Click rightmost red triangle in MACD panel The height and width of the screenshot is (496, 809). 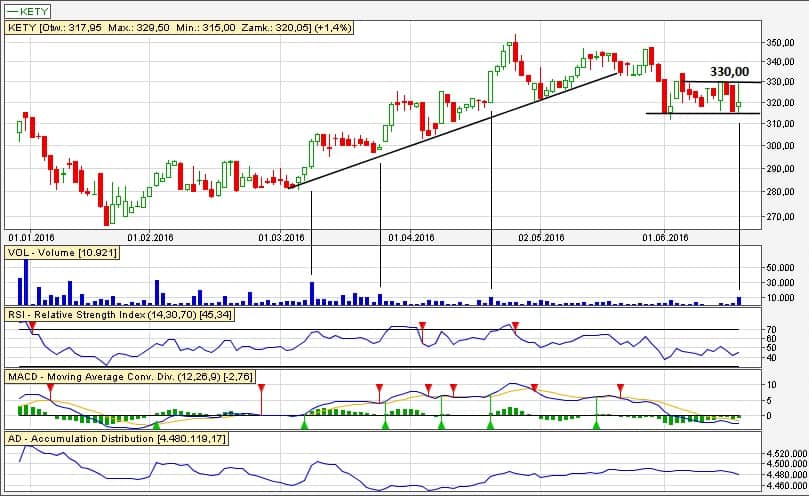621,387
